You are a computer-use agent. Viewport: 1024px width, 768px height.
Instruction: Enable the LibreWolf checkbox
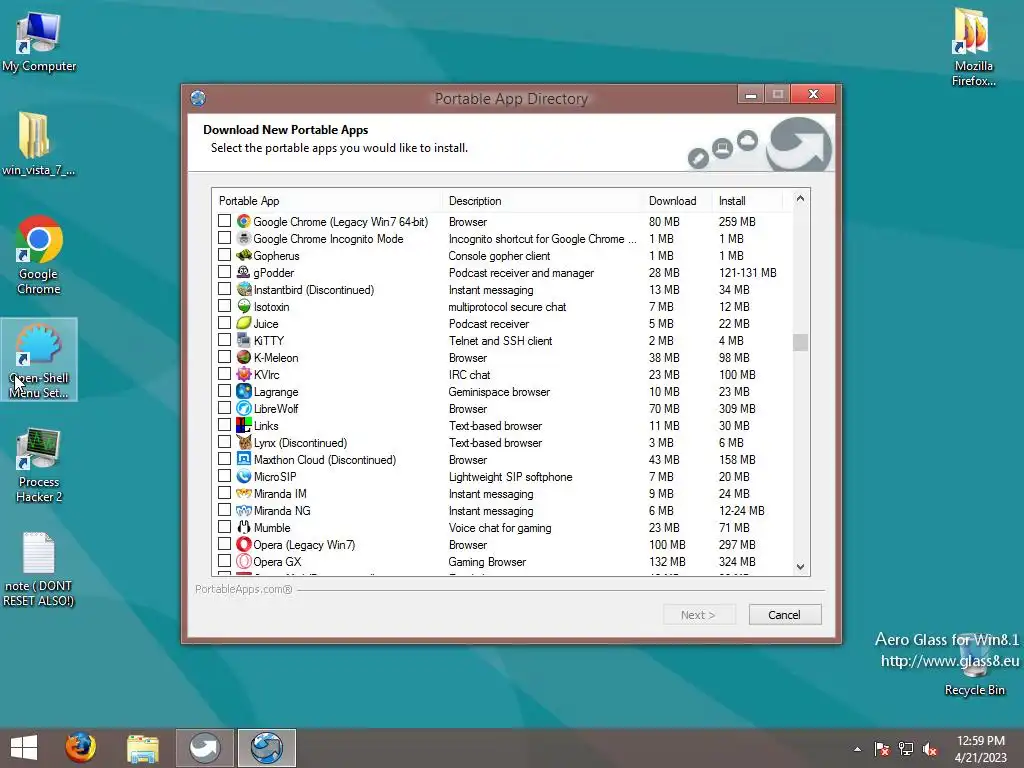pyautogui.click(x=224, y=408)
